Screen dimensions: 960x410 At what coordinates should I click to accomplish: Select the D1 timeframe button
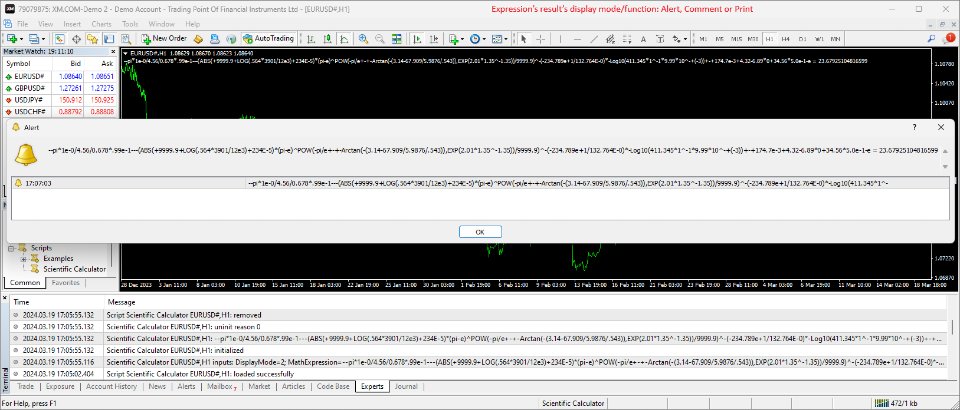(802, 39)
